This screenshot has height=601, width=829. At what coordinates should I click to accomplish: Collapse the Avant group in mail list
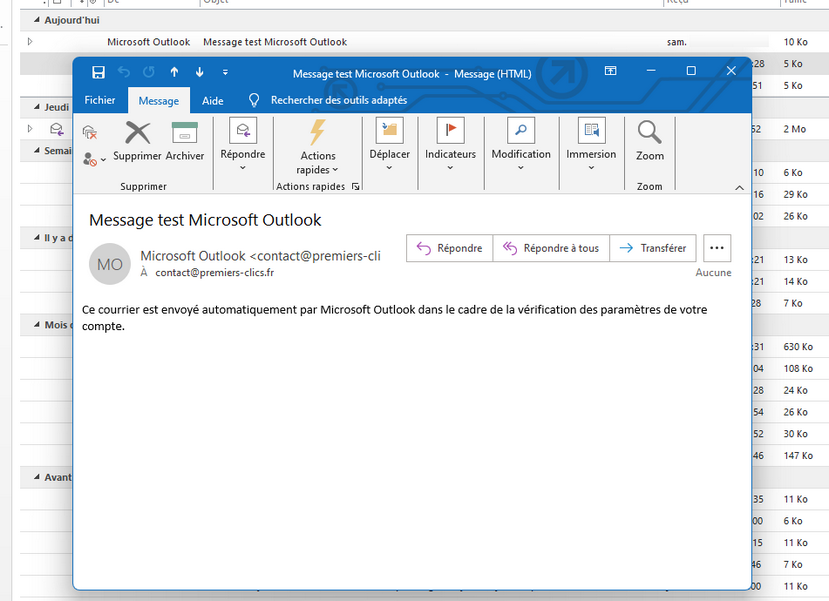[36, 477]
